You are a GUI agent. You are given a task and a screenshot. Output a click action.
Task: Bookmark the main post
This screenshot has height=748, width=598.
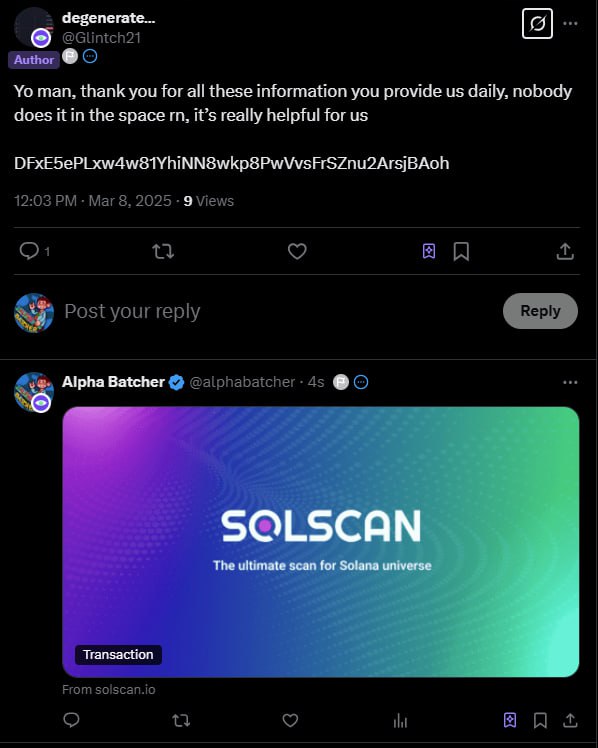pos(461,251)
